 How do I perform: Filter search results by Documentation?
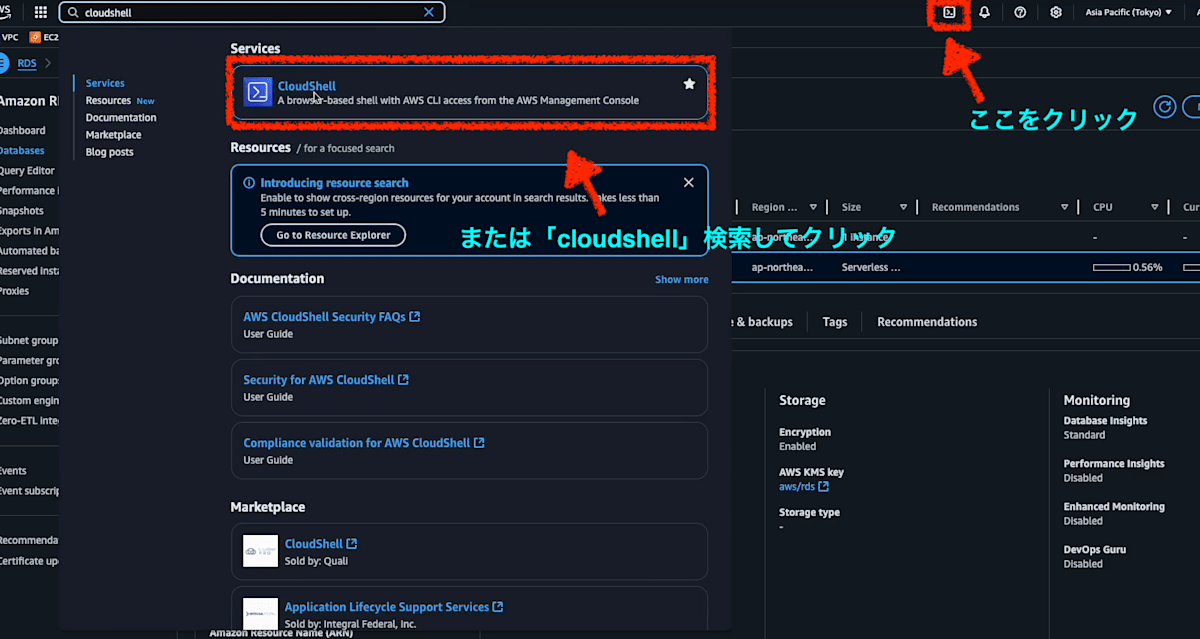(121, 117)
